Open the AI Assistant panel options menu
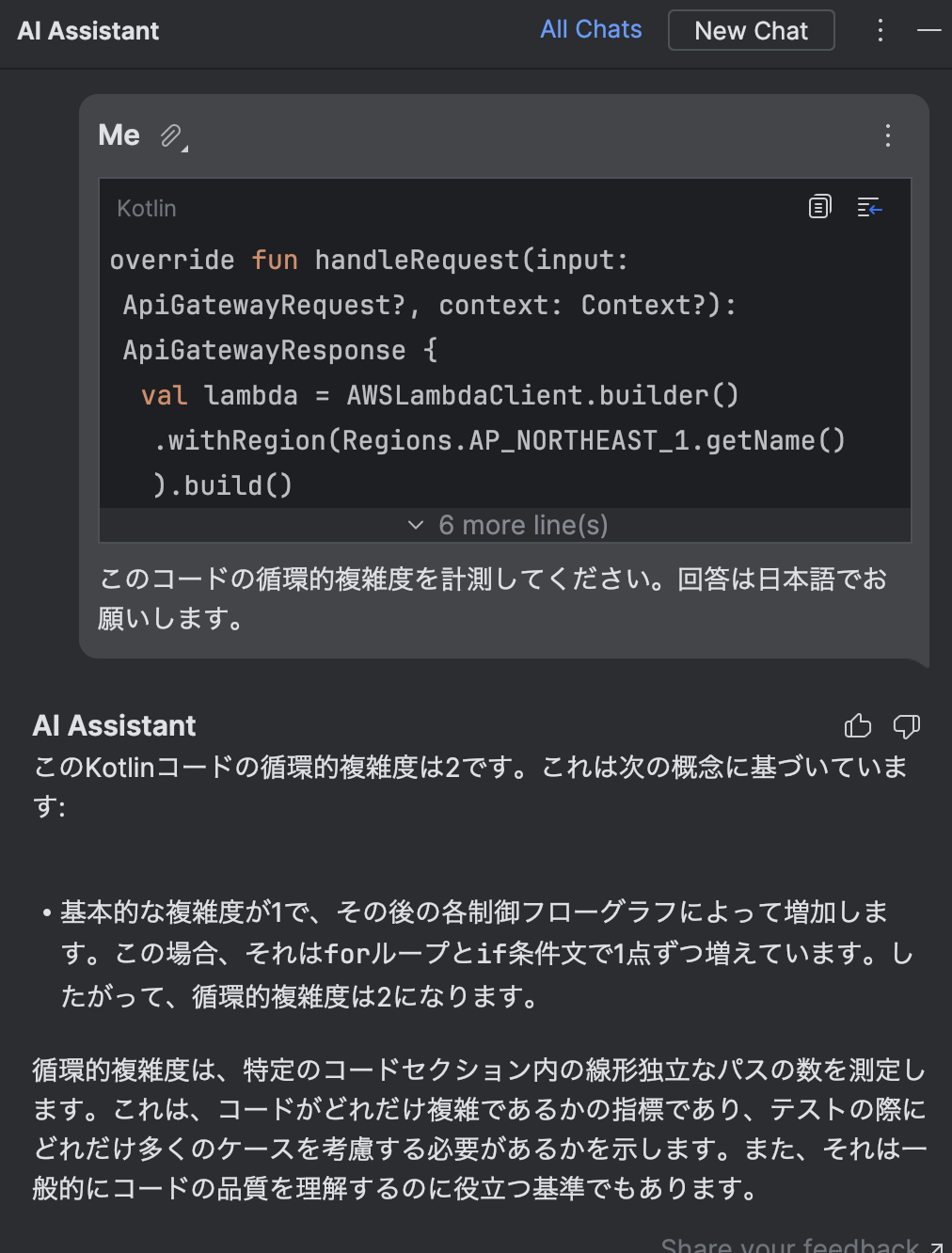Image resolution: width=952 pixels, height=1253 pixels. [881, 30]
